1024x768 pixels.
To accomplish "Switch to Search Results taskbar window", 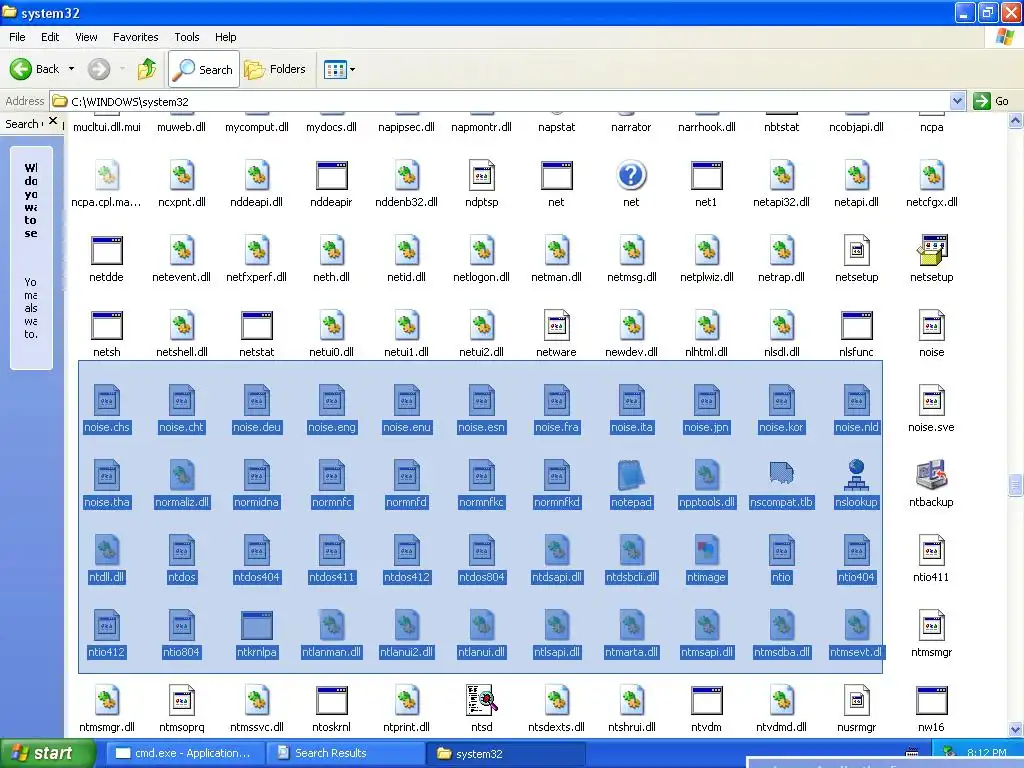I will point(344,753).
